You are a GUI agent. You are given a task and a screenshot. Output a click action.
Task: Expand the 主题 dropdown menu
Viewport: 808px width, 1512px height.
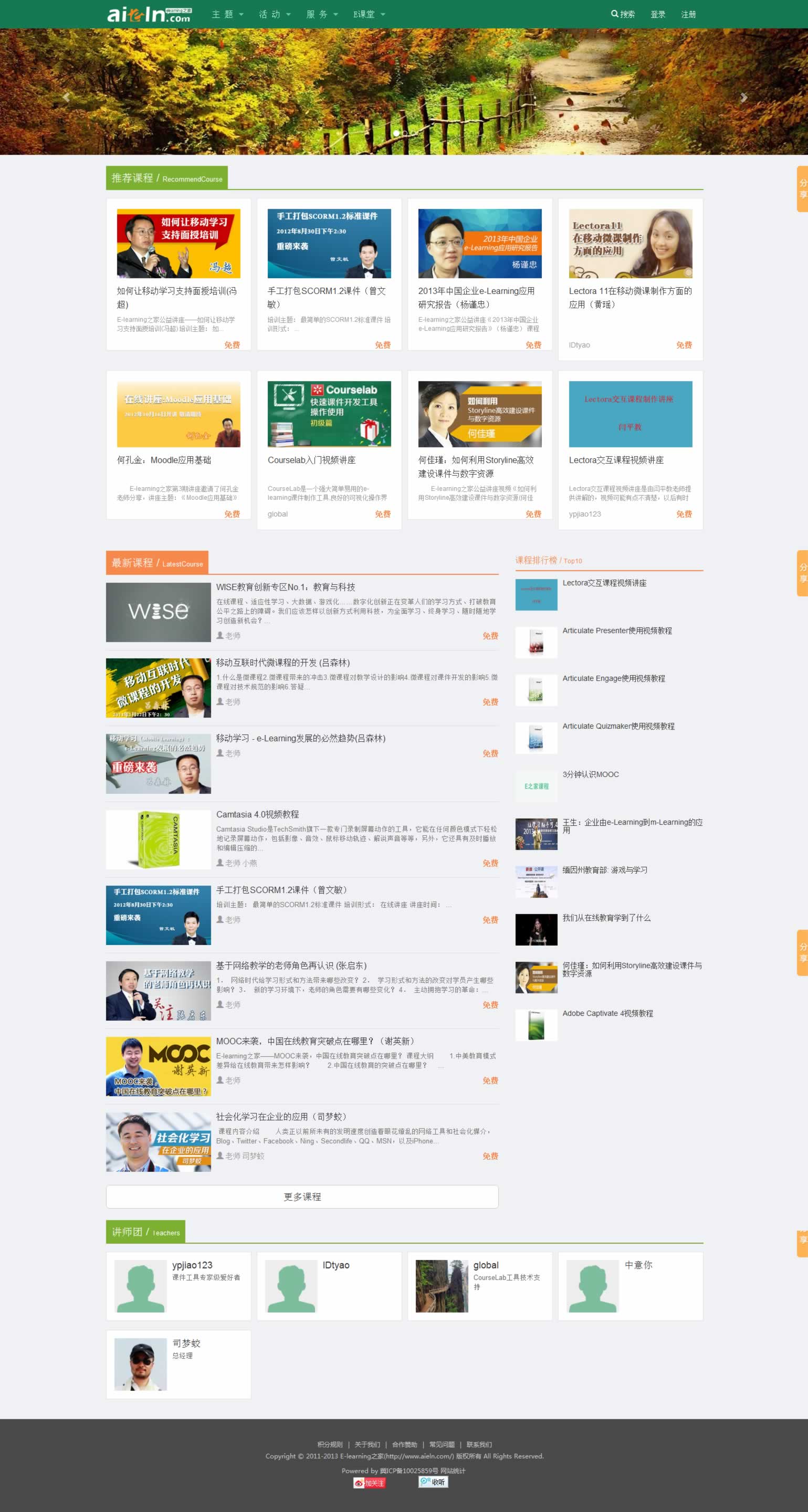pyautogui.click(x=227, y=14)
